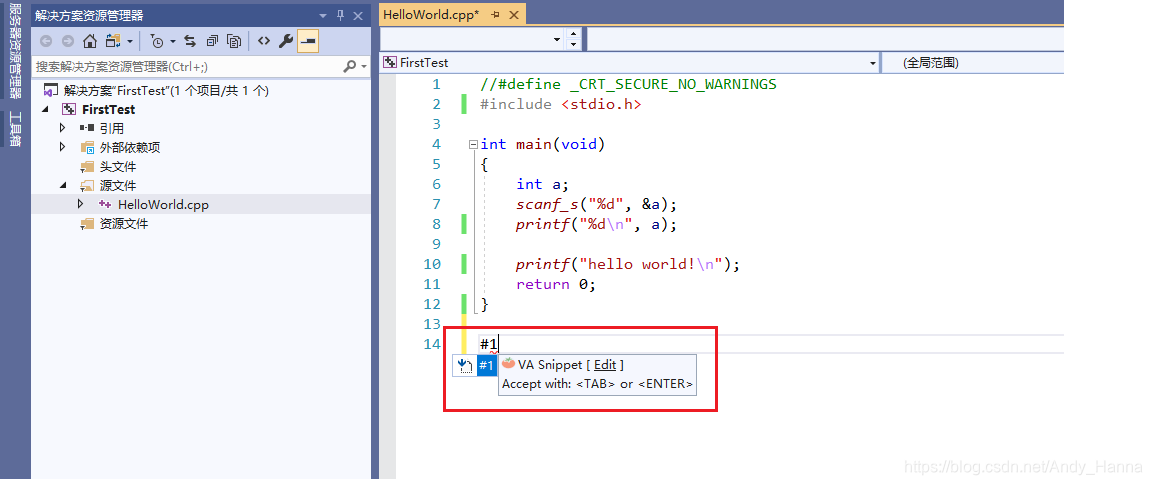This screenshot has height=485, width=1152.
Task: Click the commented '_CRT_SECURE_NO_WARNINGS' line
Action: [x=628, y=85]
